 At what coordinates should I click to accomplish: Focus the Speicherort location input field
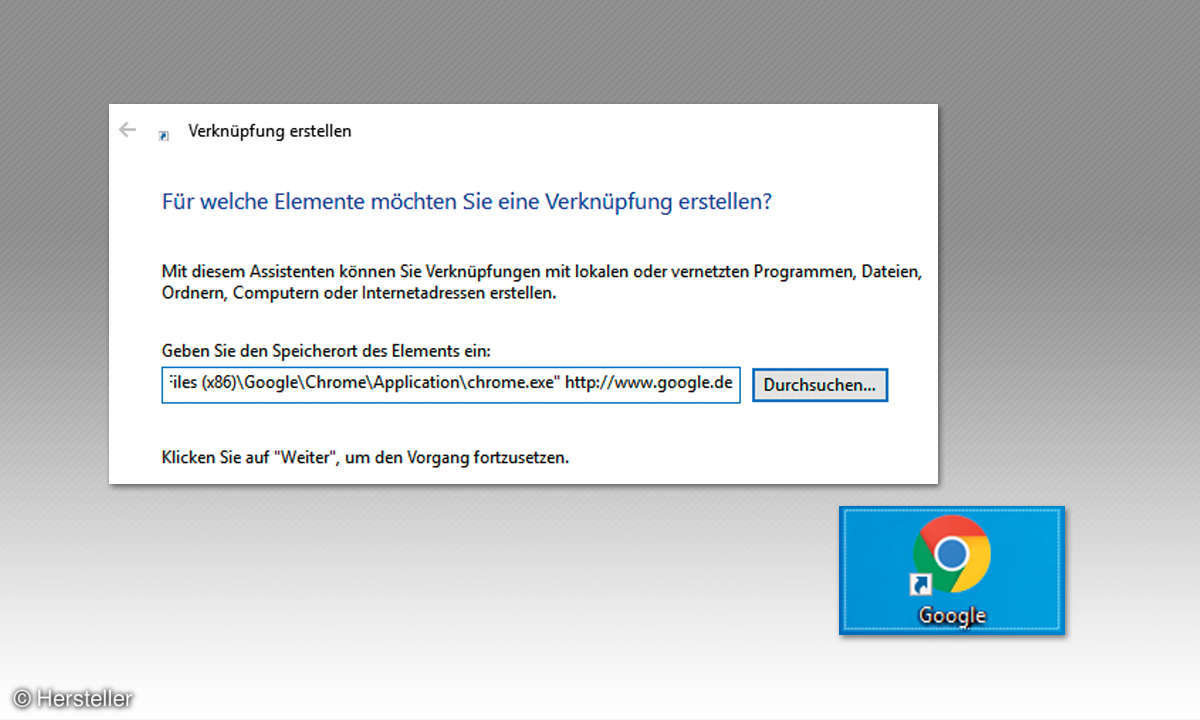tap(451, 384)
